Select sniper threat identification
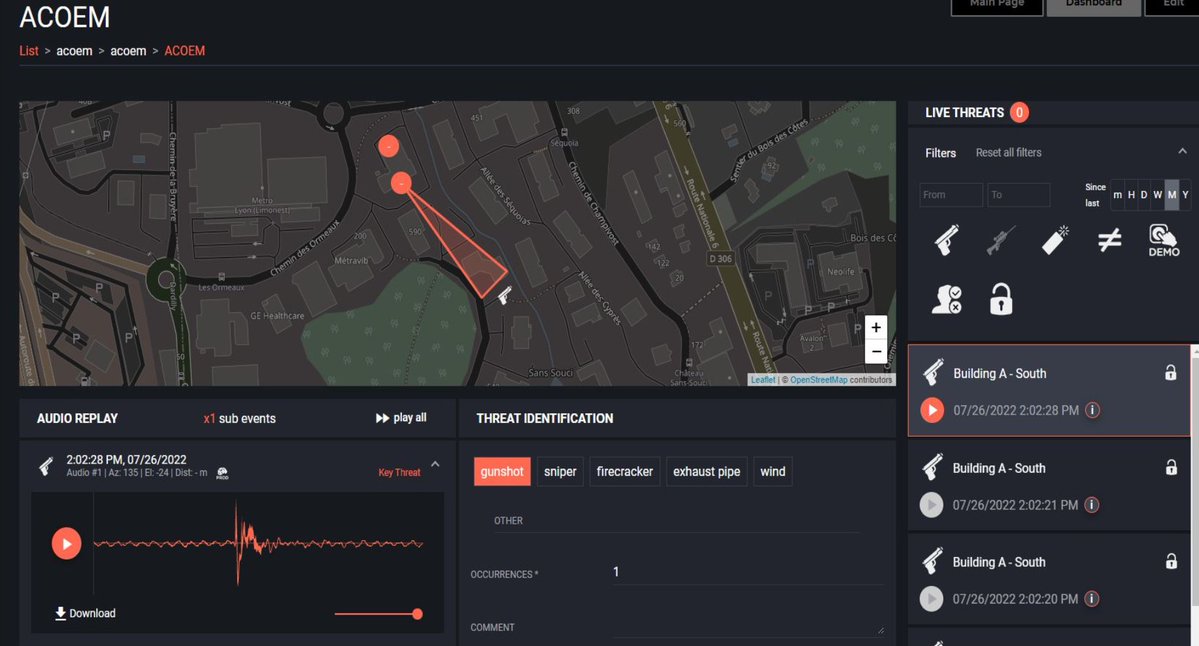The image size is (1199, 646). coord(560,472)
